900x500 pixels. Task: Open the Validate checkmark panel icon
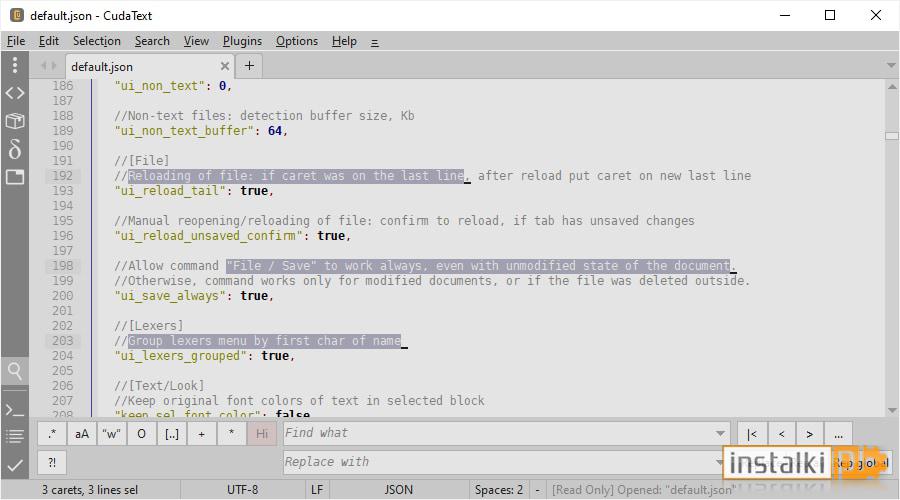[15, 465]
